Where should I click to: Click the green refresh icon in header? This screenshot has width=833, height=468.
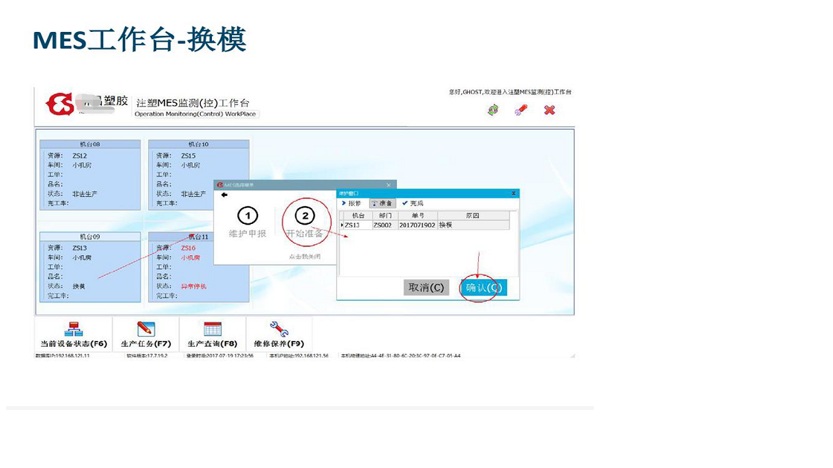pos(493,110)
